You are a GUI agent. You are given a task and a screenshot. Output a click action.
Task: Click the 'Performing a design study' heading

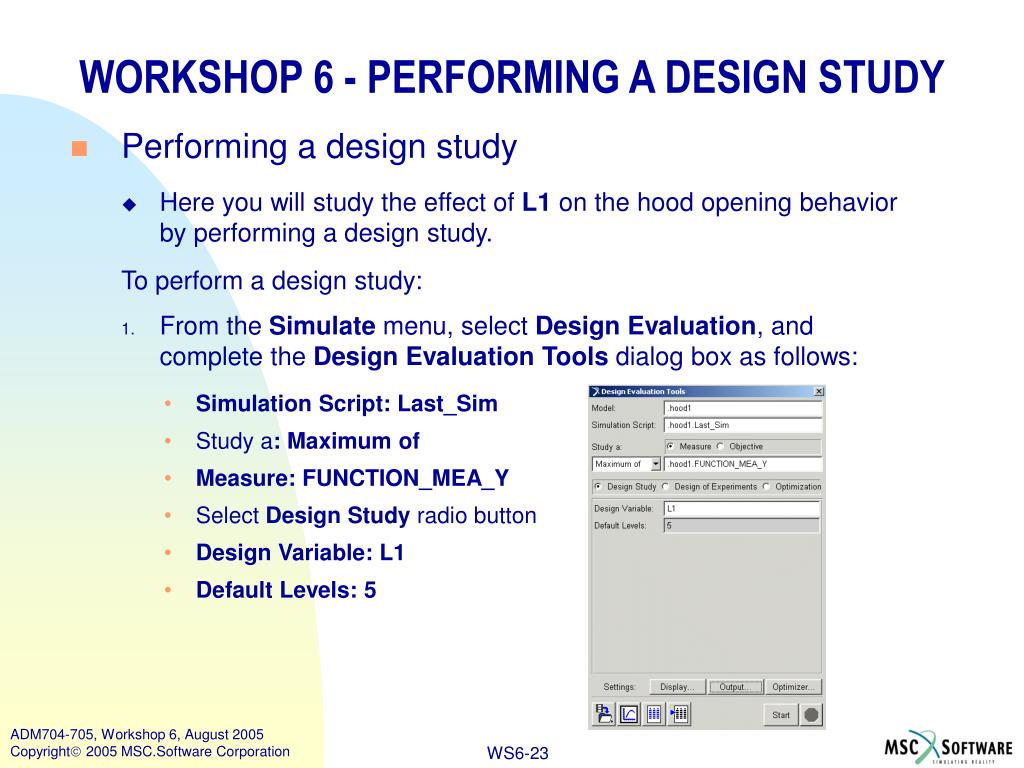(319, 146)
